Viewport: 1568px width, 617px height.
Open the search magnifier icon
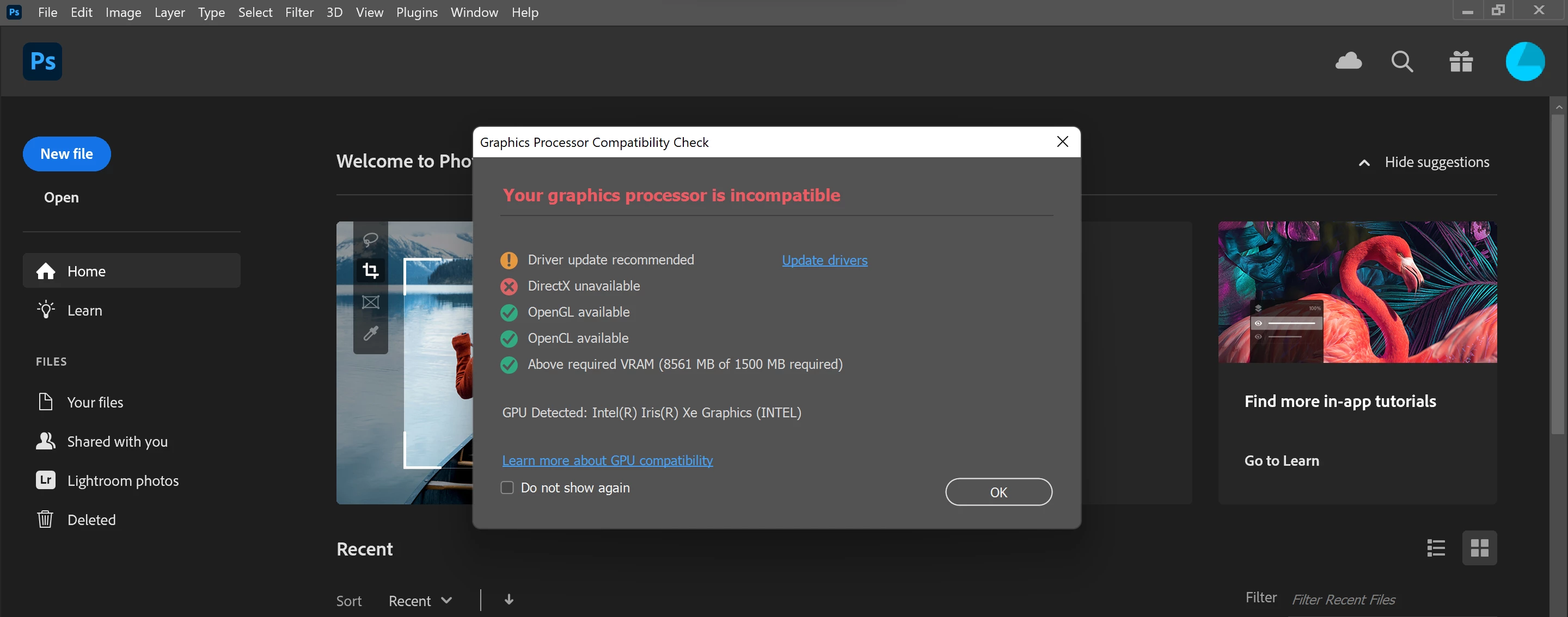(x=1402, y=61)
